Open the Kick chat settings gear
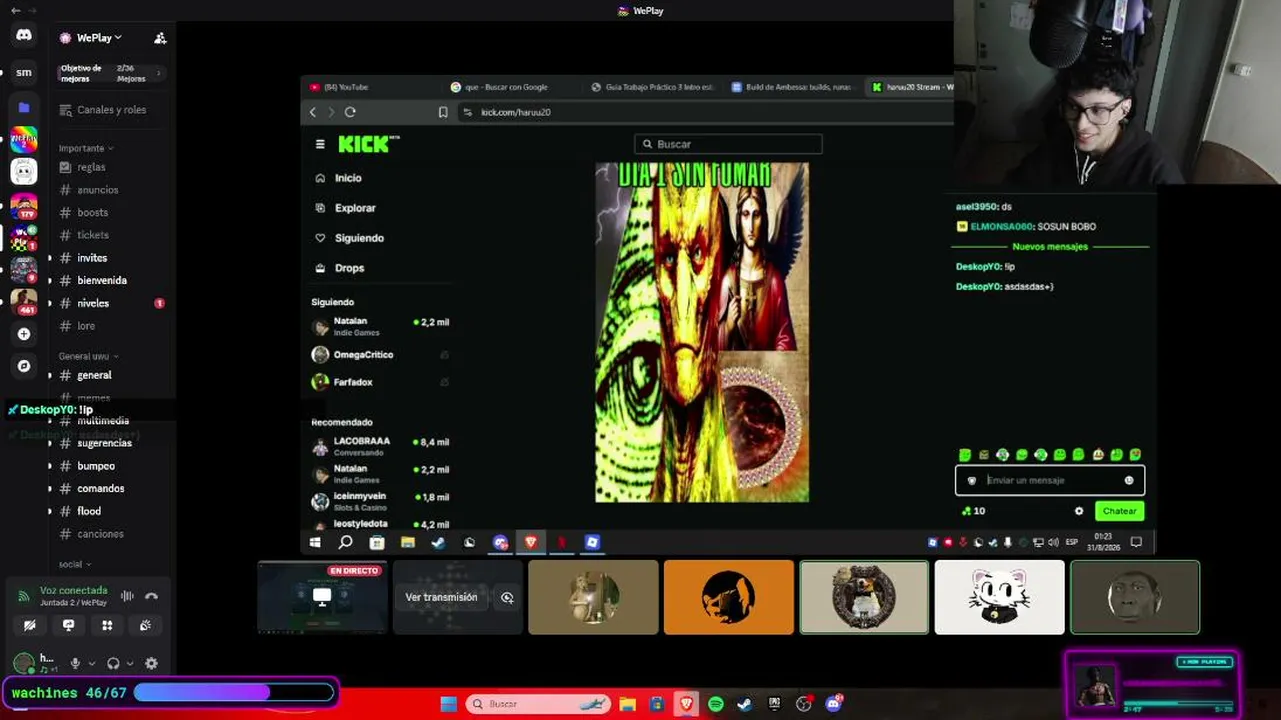This screenshot has height=720, width=1281. tap(1079, 511)
